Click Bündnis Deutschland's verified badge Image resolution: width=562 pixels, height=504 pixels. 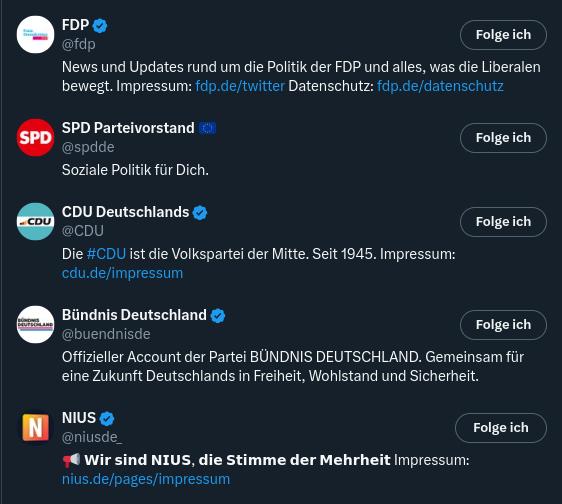coord(218,316)
